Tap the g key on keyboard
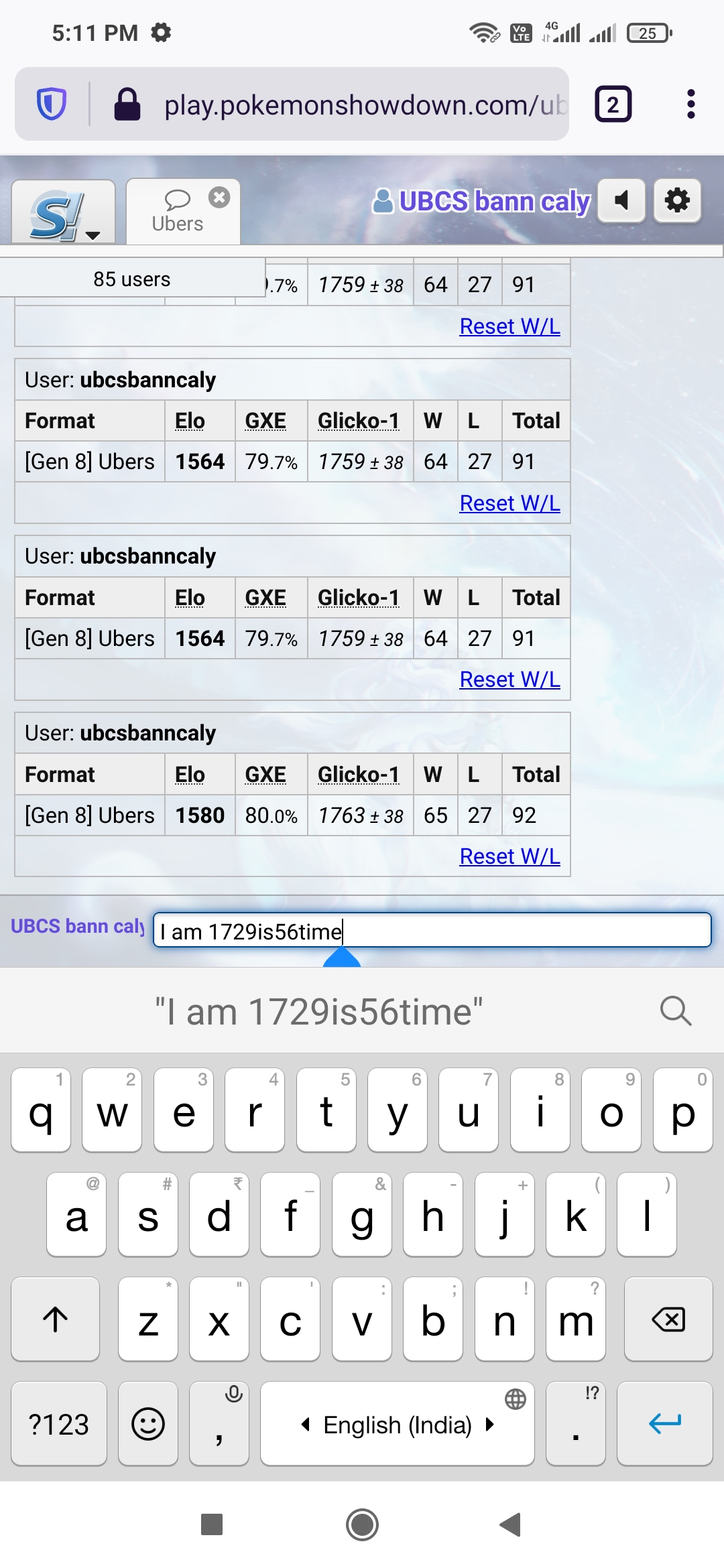The image size is (724, 1568). click(361, 1214)
